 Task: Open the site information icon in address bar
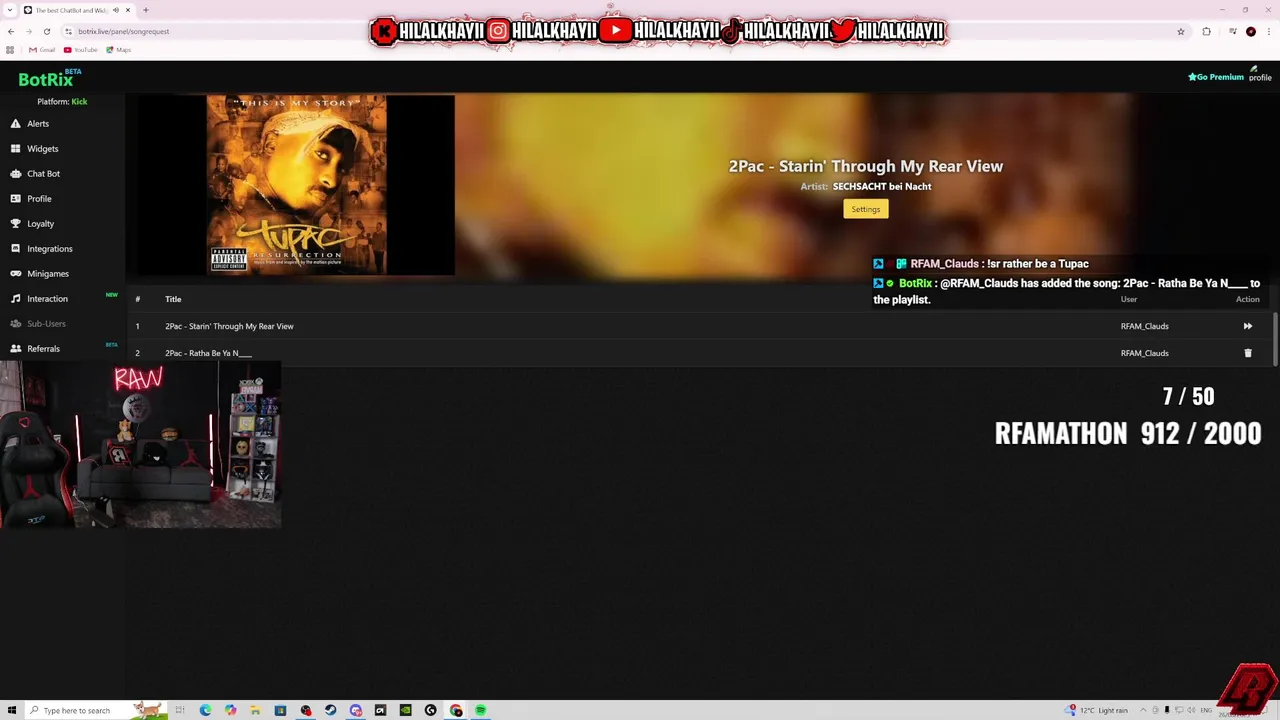(x=68, y=31)
